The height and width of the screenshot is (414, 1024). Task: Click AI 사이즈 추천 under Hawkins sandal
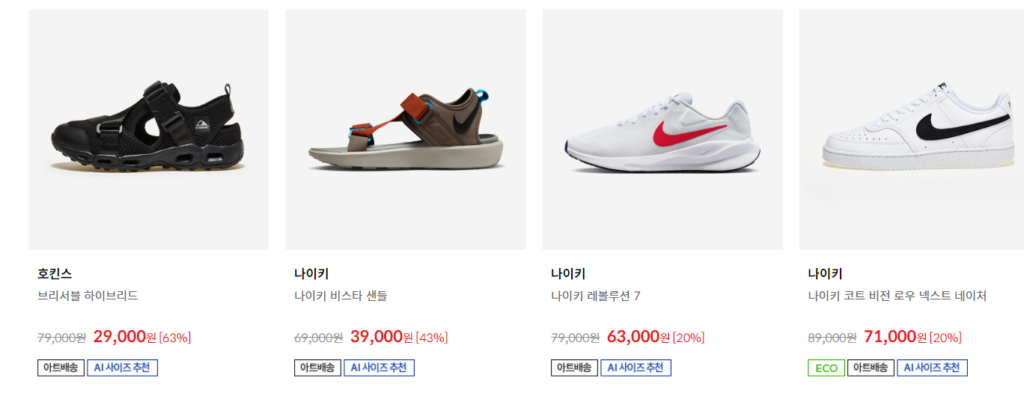pos(122,368)
